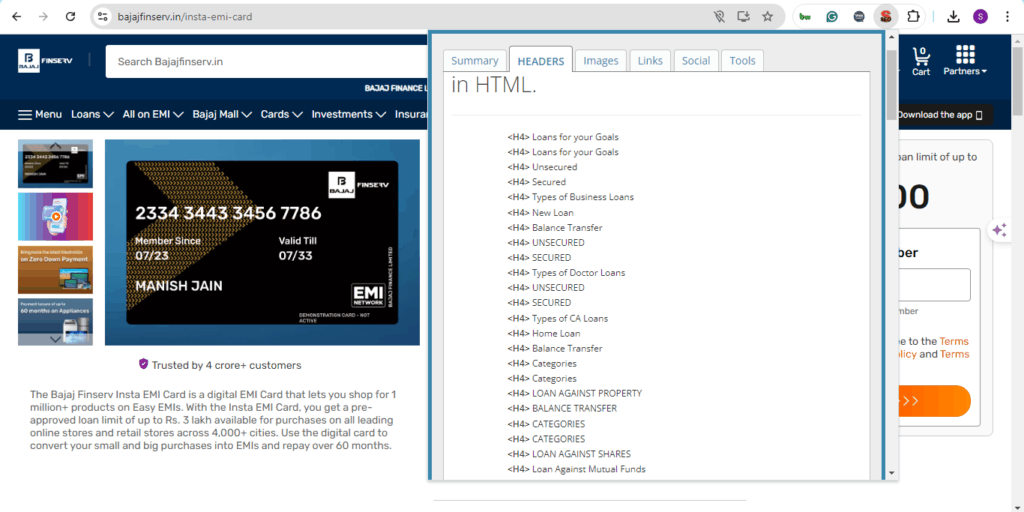Open the Chrome three-dot menu
Image resolution: width=1024 pixels, height=512 pixels.
point(1007,17)
